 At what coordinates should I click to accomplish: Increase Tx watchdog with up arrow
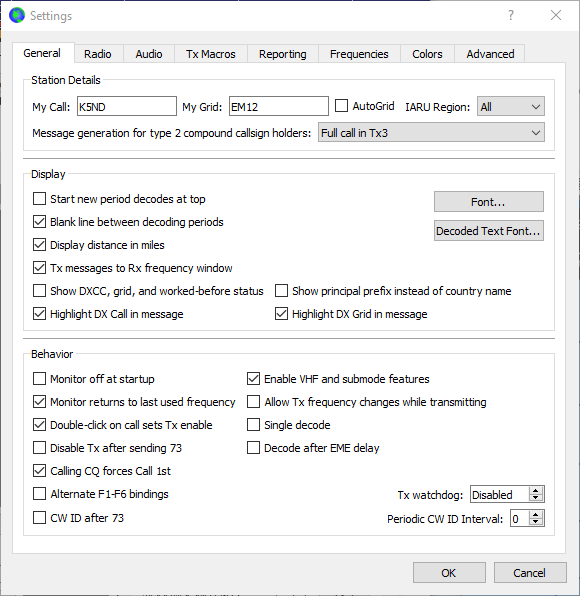tap(536, 491)
